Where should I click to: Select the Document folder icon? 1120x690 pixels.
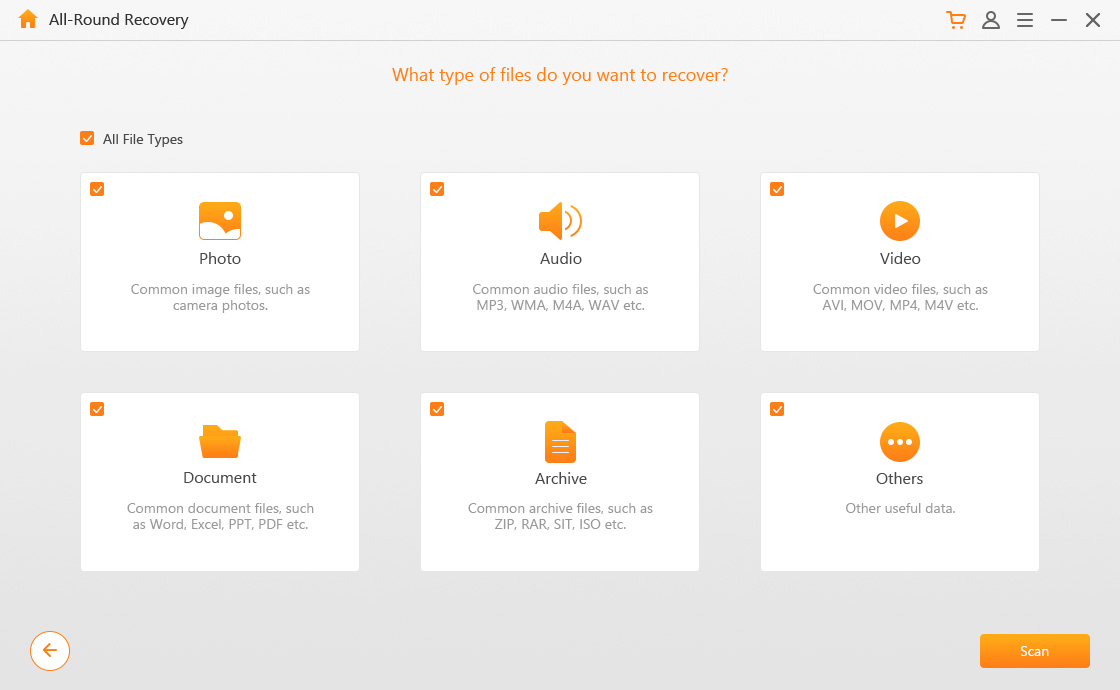[x=220, y=440]
